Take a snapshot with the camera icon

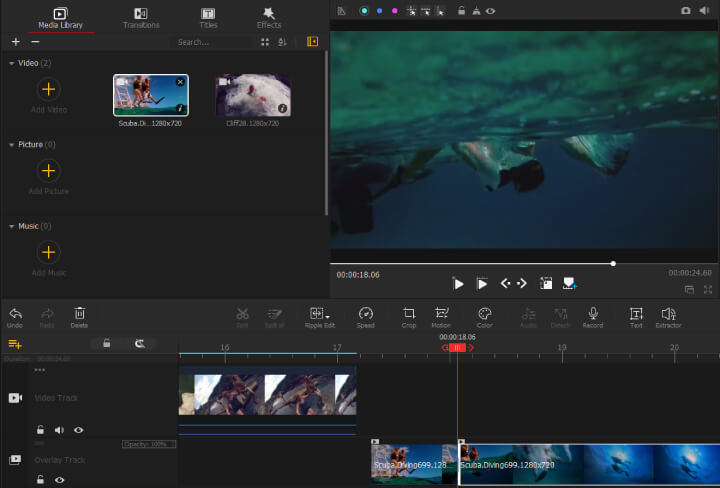(685, 10)
